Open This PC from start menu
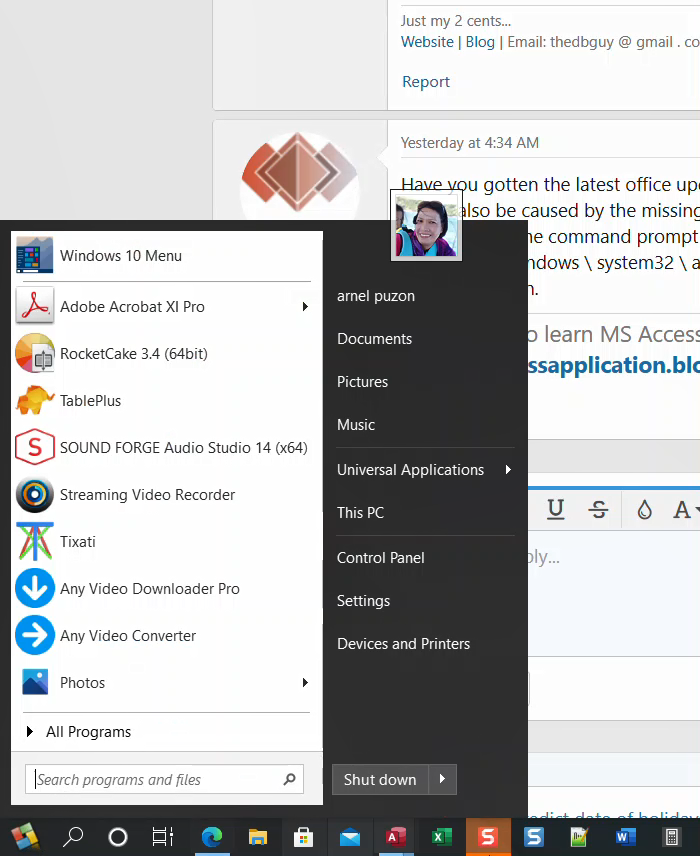The height and width of the screenshot is (856, 700). pos(360,513)
